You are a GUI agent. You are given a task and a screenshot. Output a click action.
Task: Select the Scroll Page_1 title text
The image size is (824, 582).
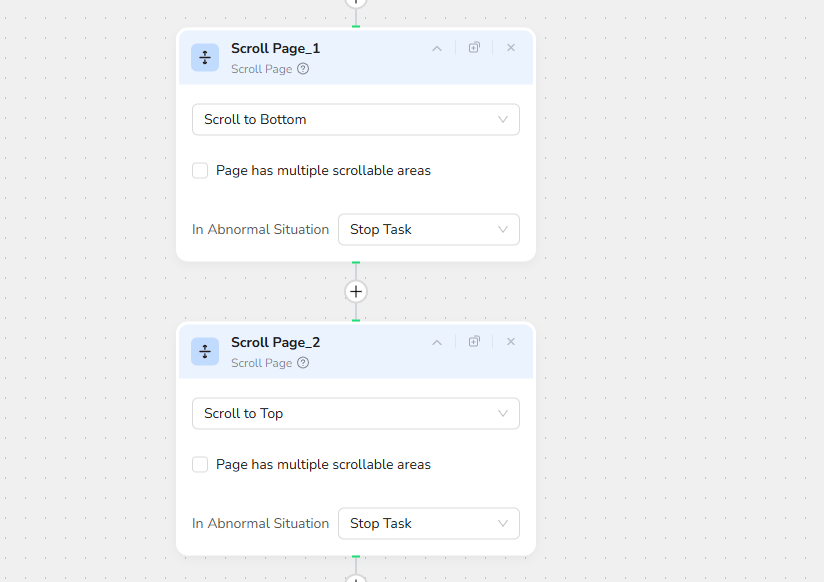275,48
